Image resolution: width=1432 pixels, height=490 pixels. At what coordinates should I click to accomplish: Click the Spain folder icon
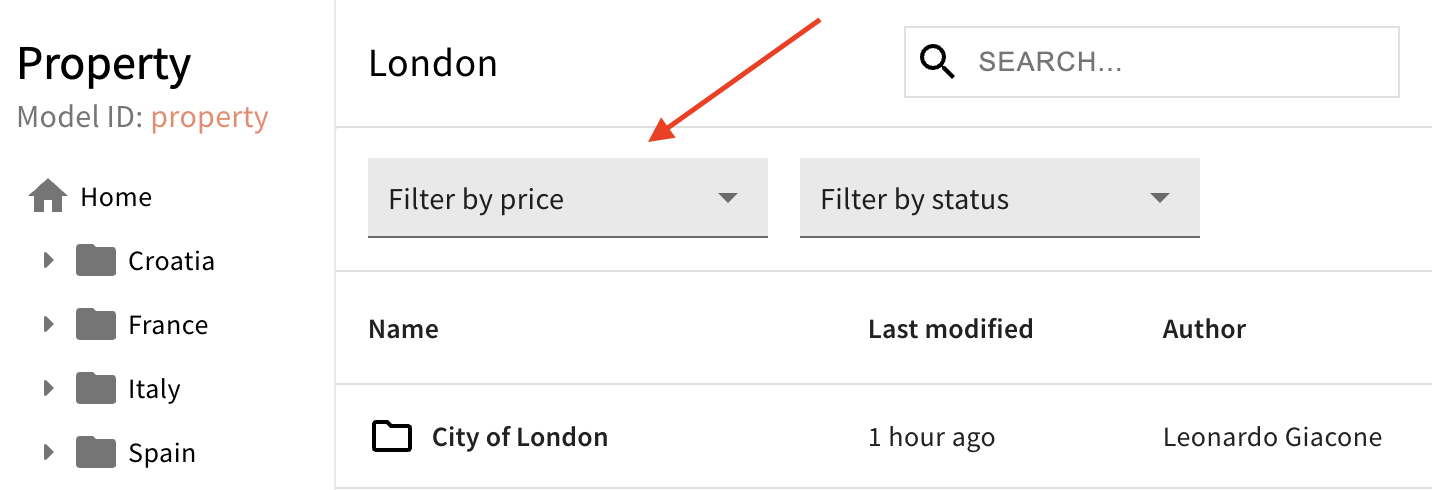(x=96, y=453)
